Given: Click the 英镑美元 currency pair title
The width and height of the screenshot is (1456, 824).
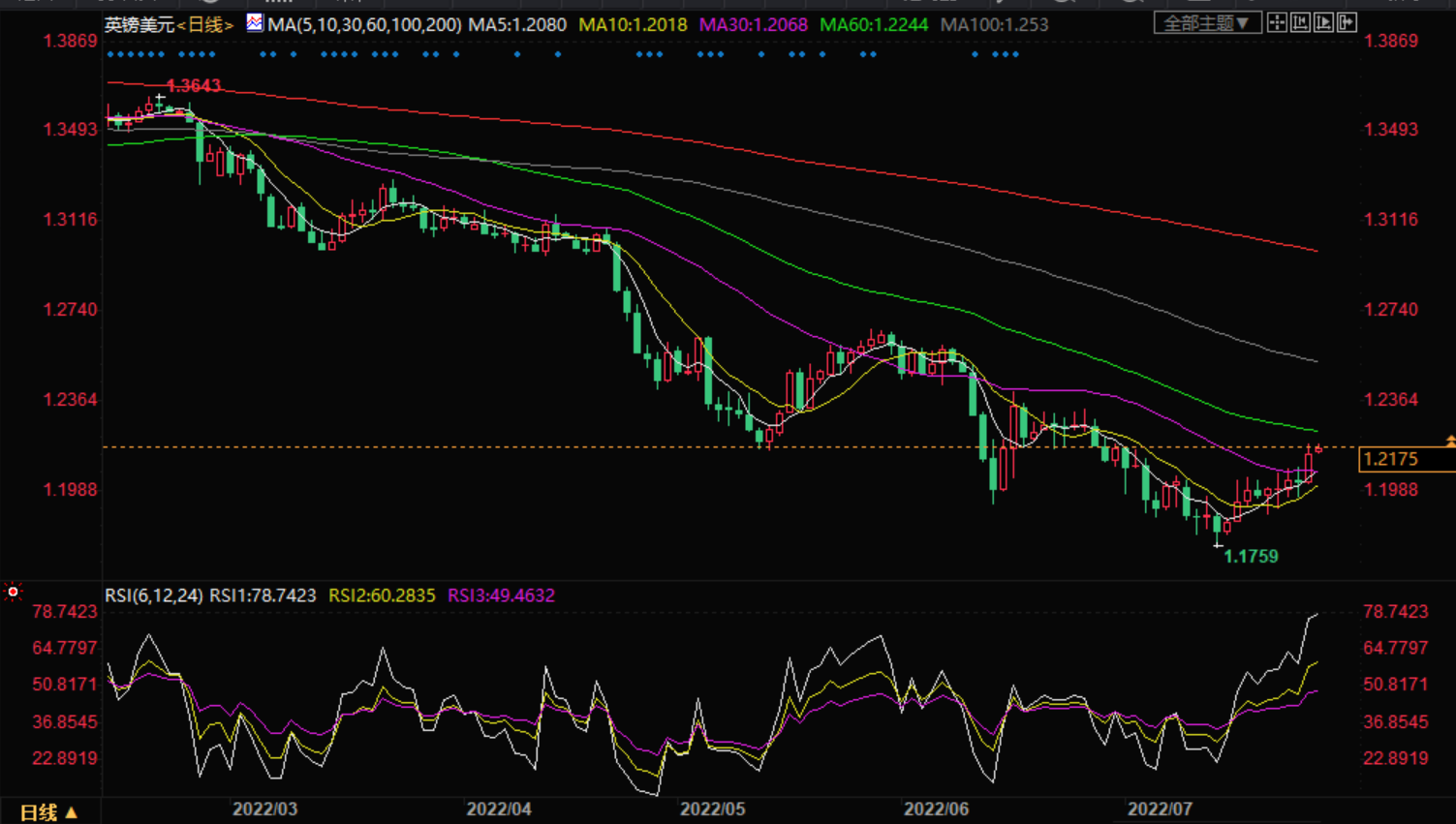Looking at the screenshot, I should [135, 25].
